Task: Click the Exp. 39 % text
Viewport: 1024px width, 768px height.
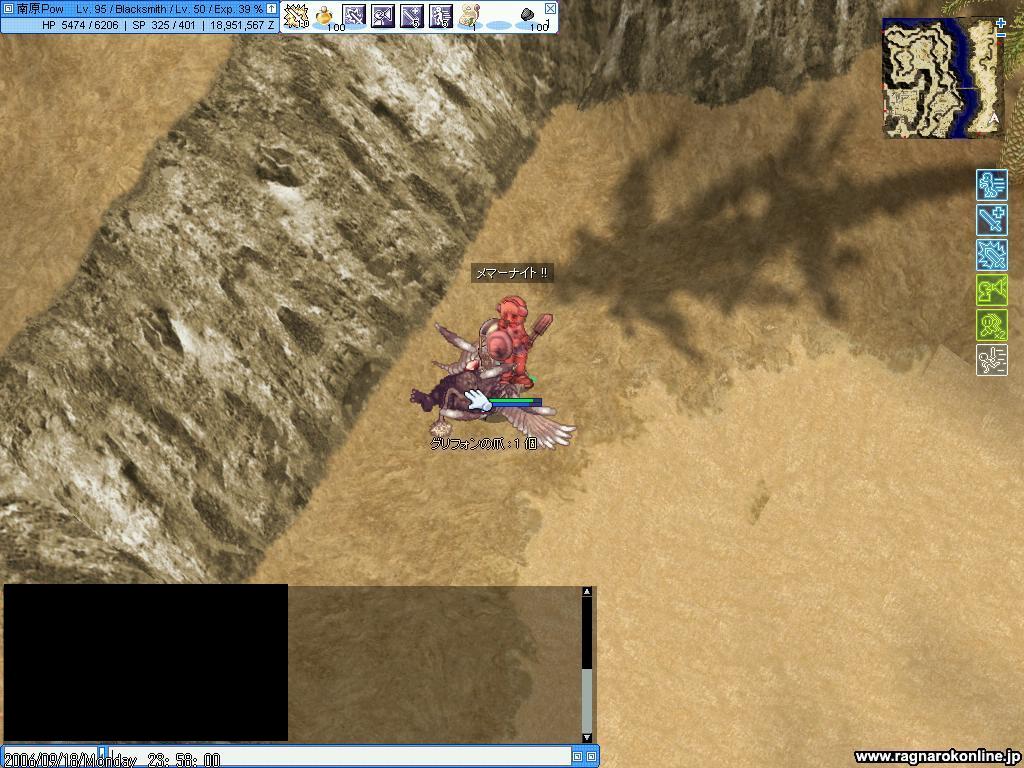Action: 237,9
